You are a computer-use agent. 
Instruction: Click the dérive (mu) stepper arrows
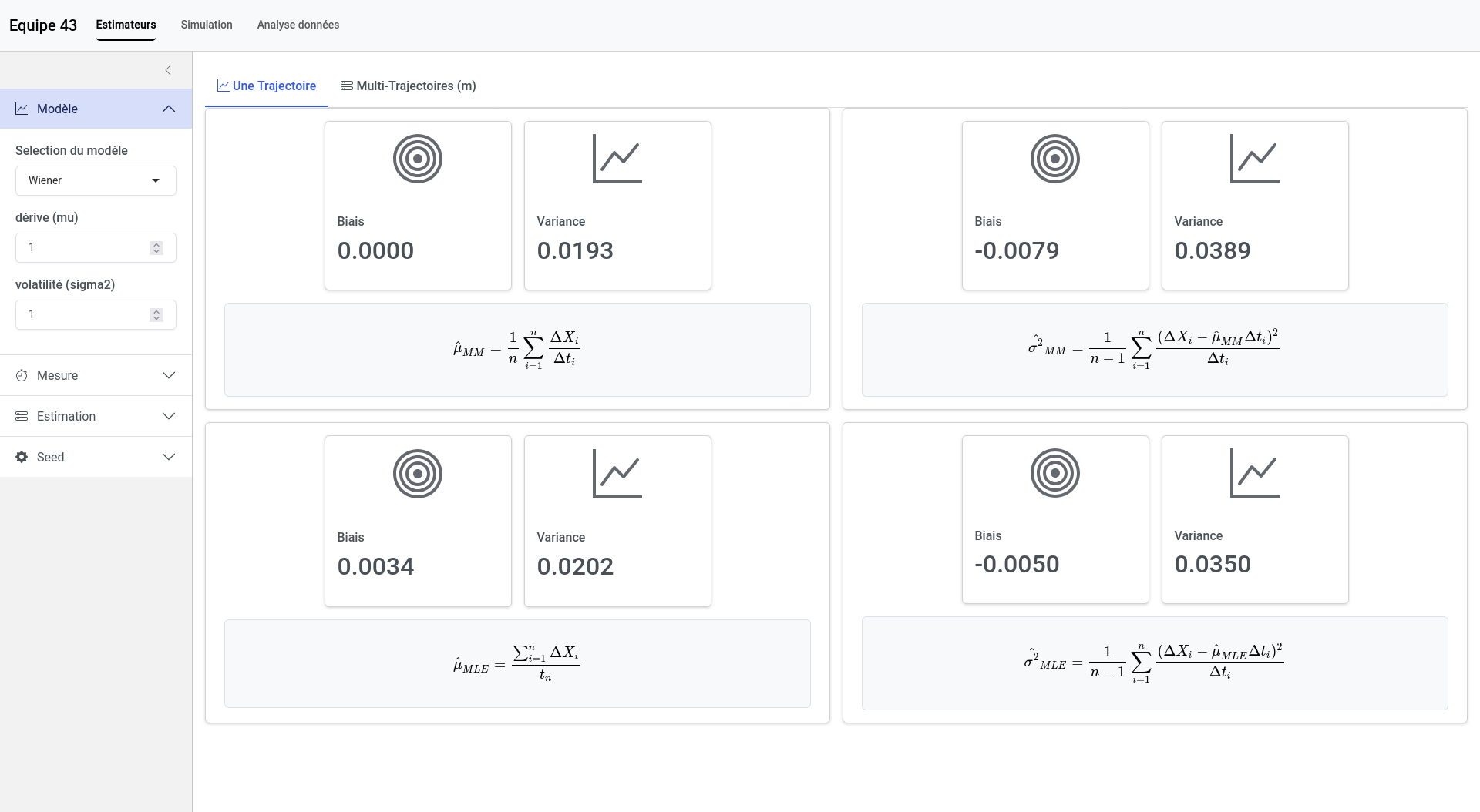[156, 247]
